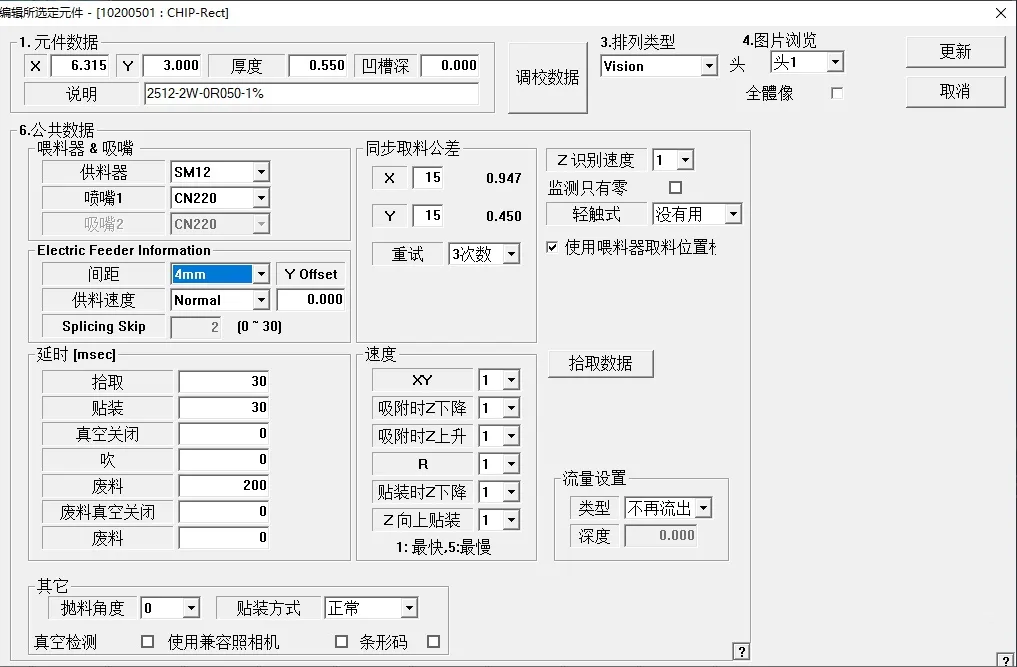
Task: Click the 更新 button
Action: [x=955, y=52]
